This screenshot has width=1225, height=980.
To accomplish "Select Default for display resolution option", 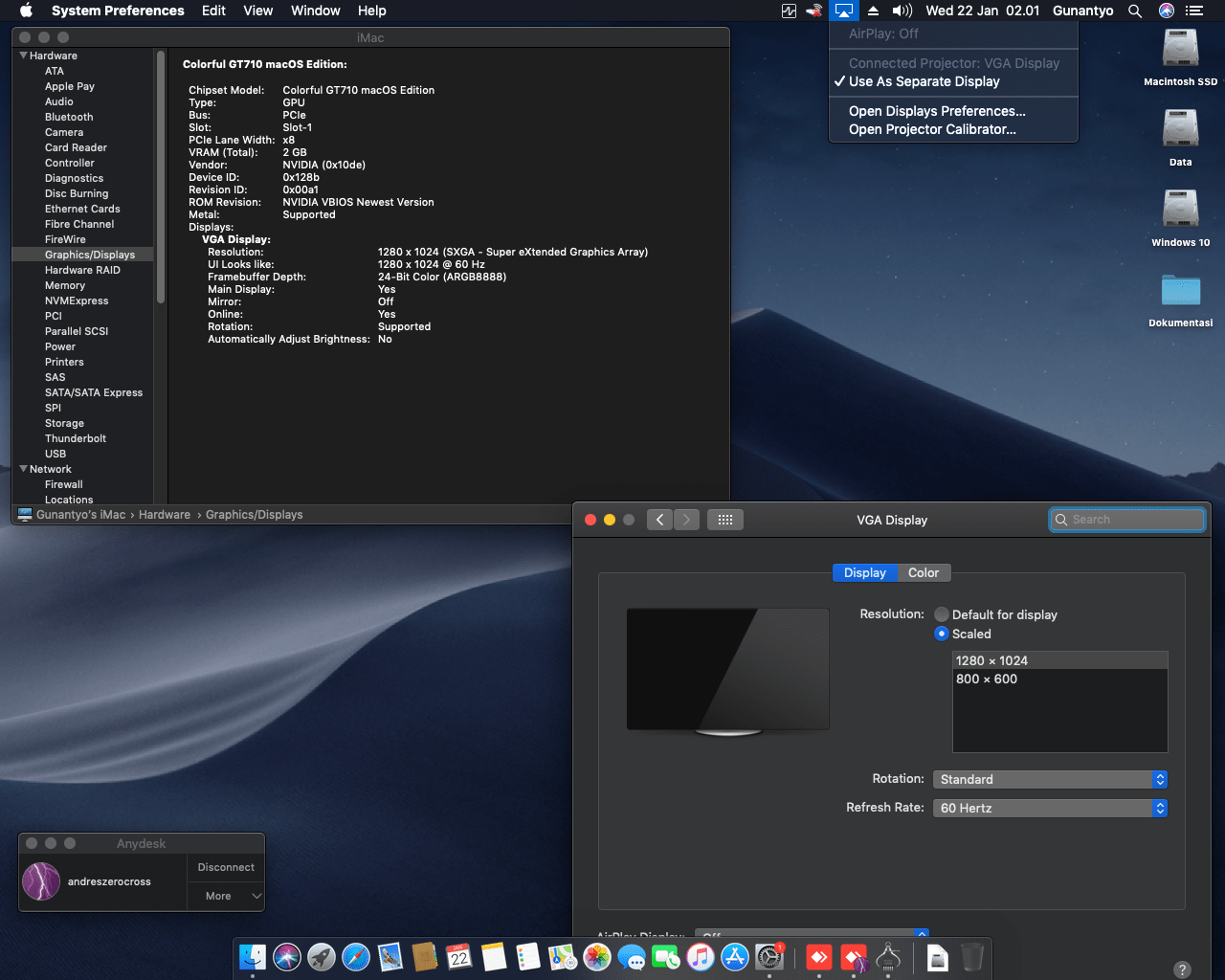I will [x=942, y=614].
